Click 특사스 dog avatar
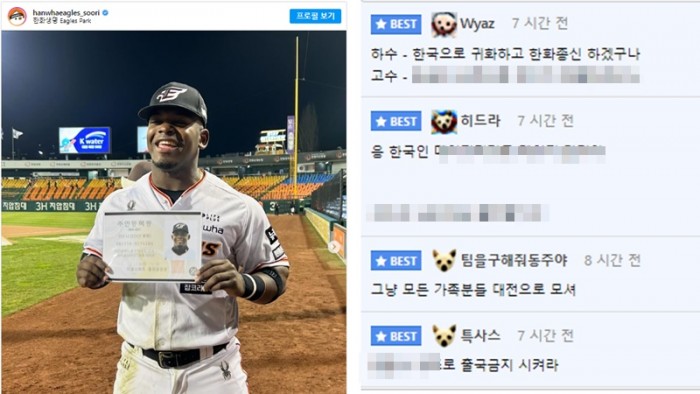 tap(444, 336)
